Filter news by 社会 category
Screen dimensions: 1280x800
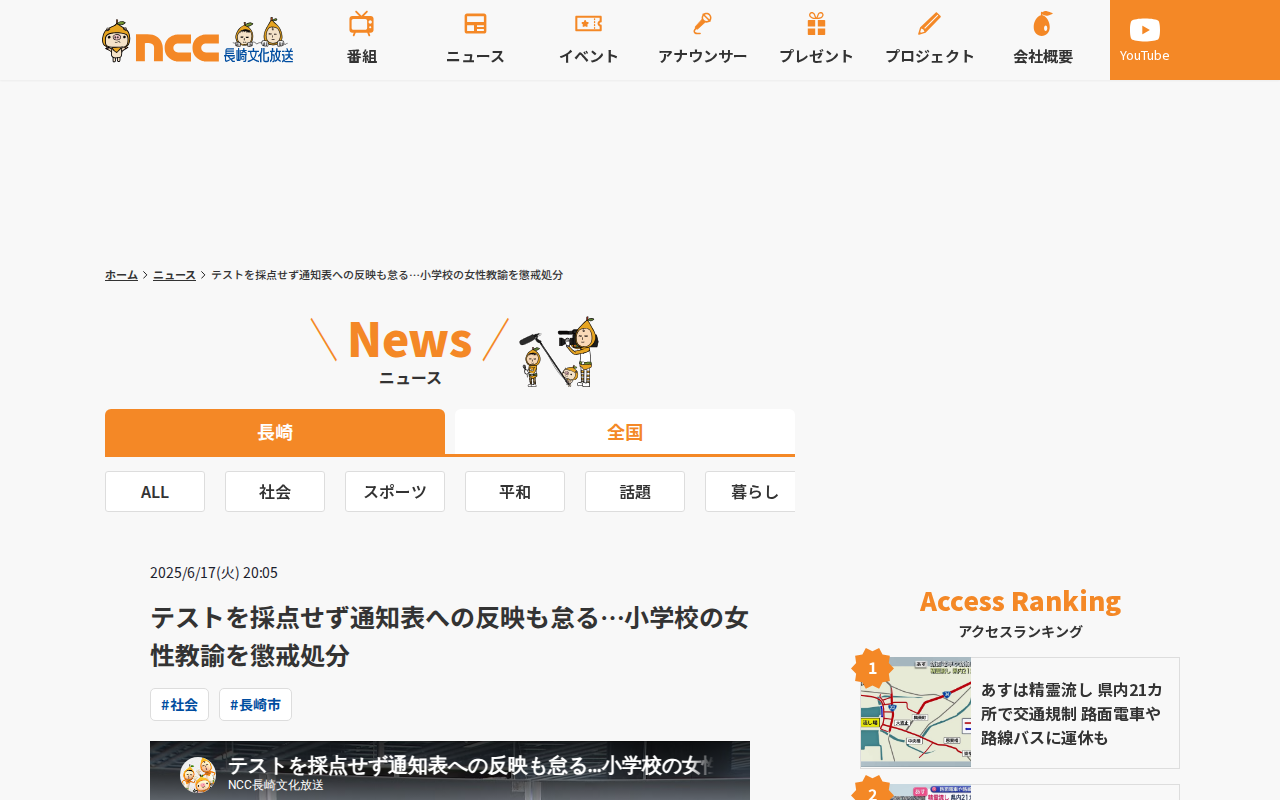coord(275,492)
